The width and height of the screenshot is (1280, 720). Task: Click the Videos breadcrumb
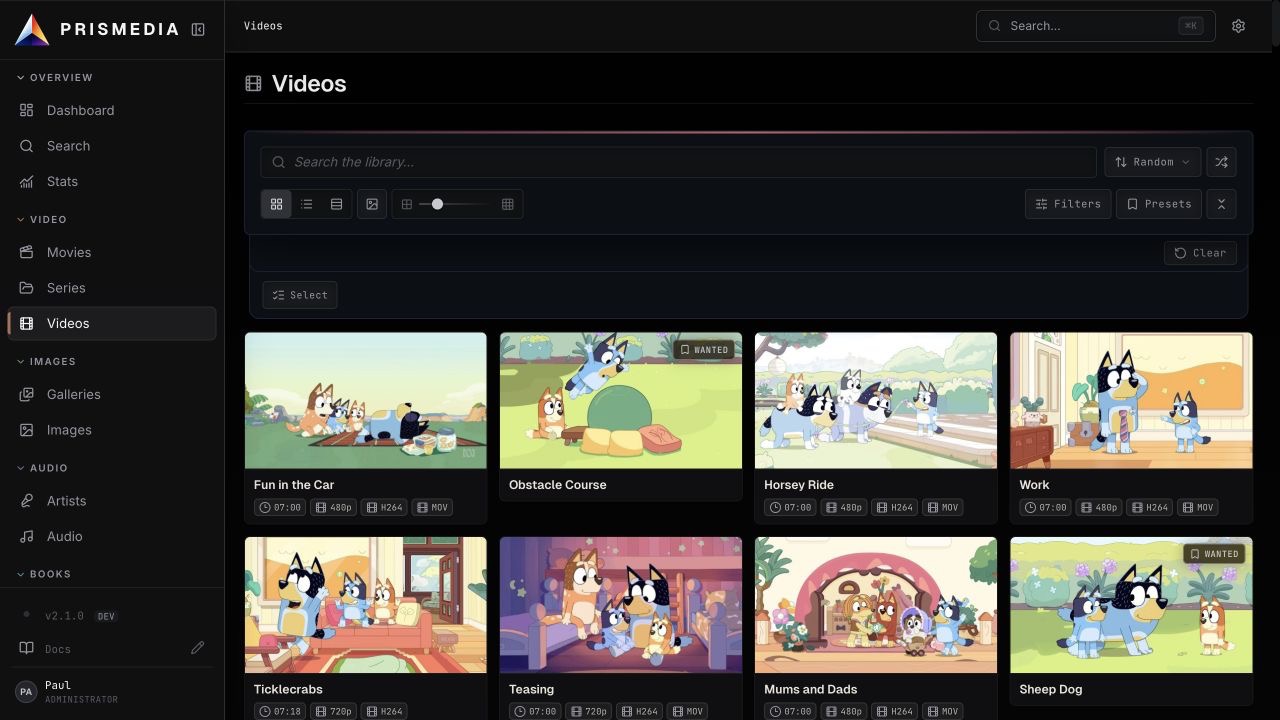263,26
